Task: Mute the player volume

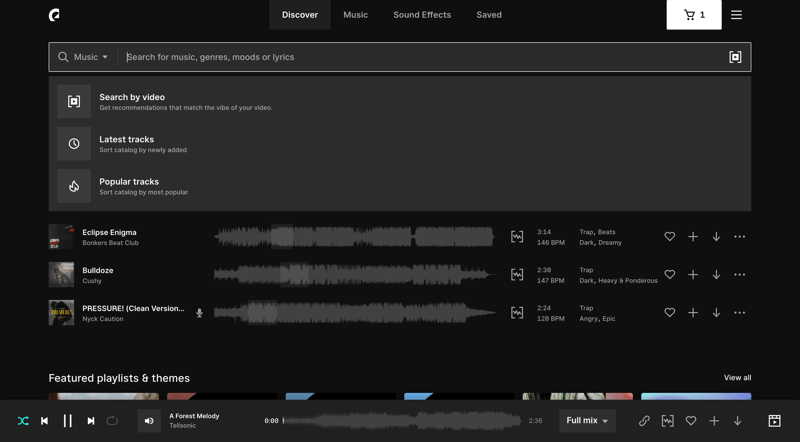Action: (x=149, y=421)
